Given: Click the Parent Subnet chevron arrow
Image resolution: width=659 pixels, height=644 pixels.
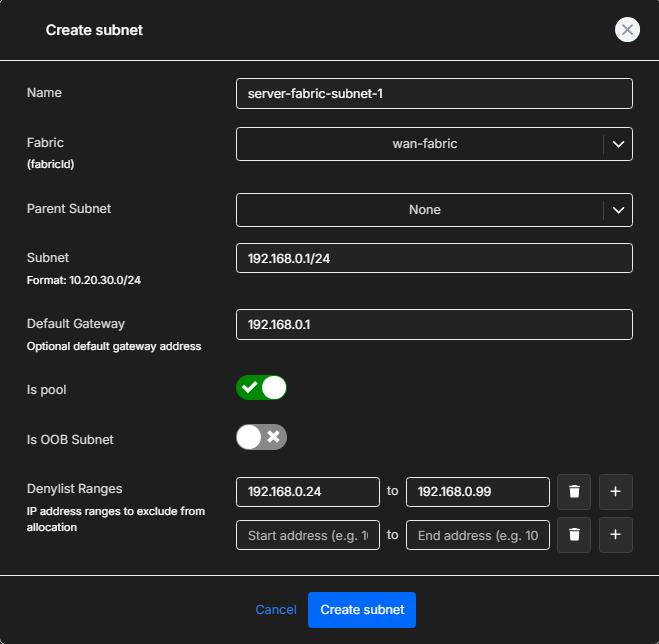Looking at the screenshot, I should 618,210.
